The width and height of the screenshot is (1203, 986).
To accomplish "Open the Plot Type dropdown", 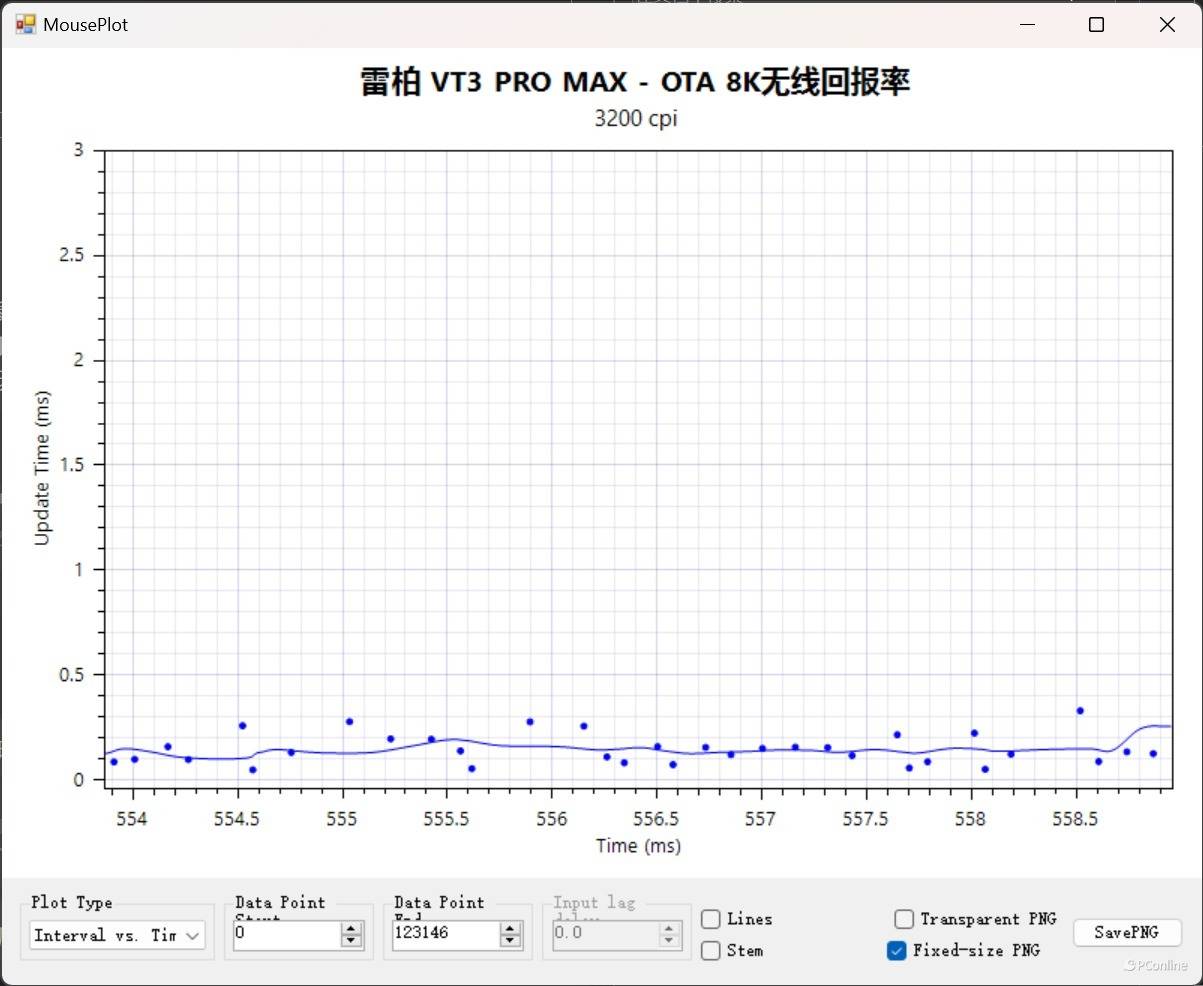I will [117, 936].
